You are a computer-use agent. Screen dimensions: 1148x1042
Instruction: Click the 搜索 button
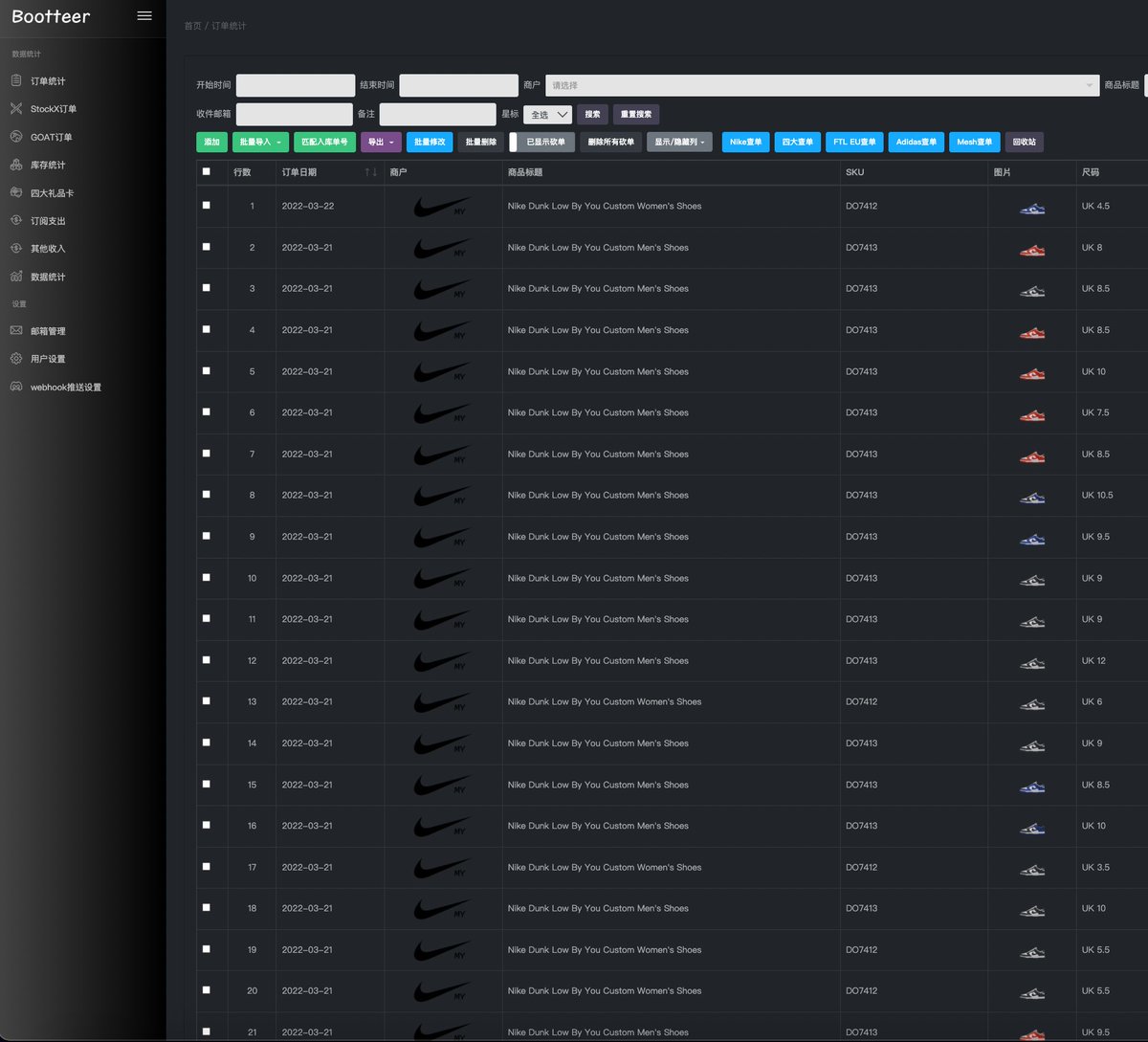(x=592, y=114)
